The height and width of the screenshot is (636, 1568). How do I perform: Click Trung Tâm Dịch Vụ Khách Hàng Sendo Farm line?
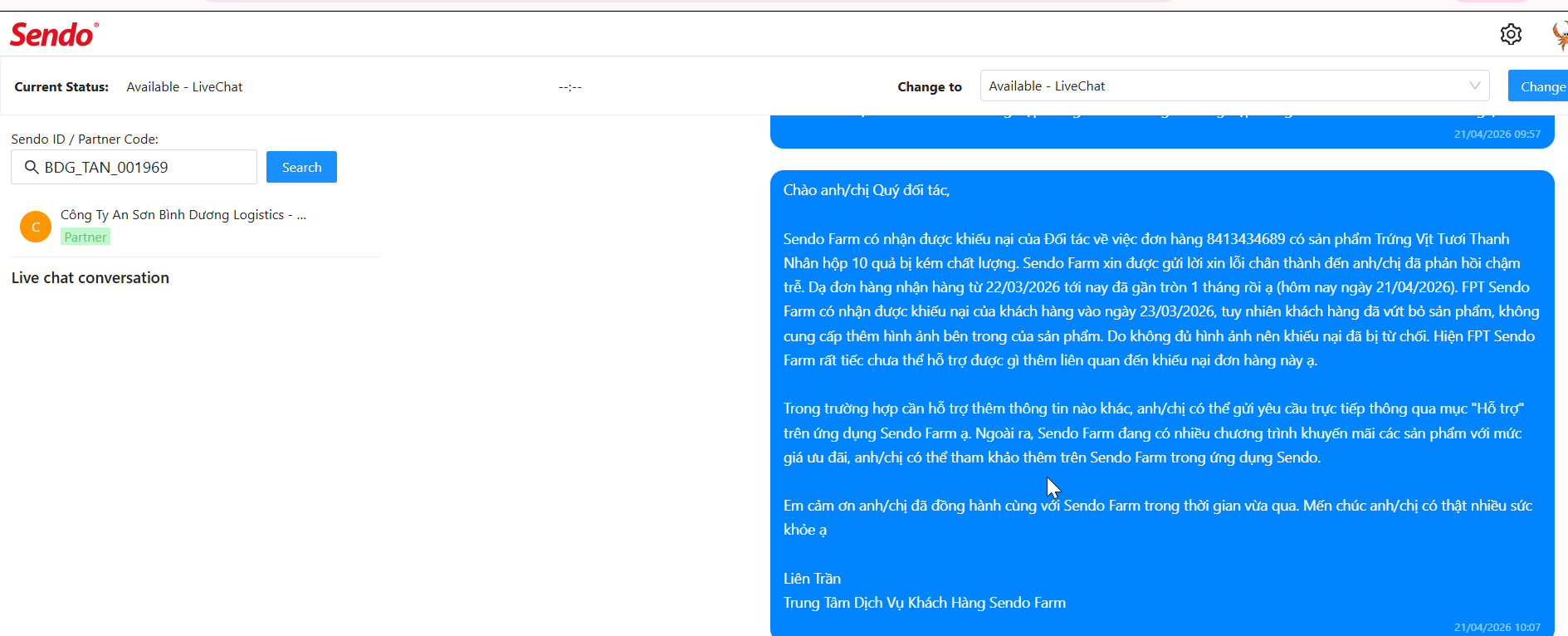[925, 603]
